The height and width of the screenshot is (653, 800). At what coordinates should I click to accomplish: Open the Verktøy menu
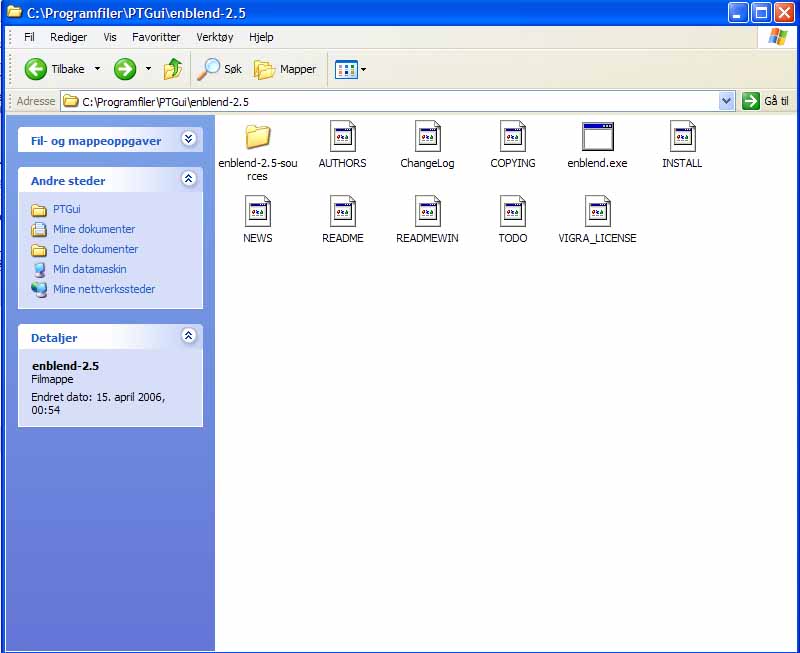(215, 37)
